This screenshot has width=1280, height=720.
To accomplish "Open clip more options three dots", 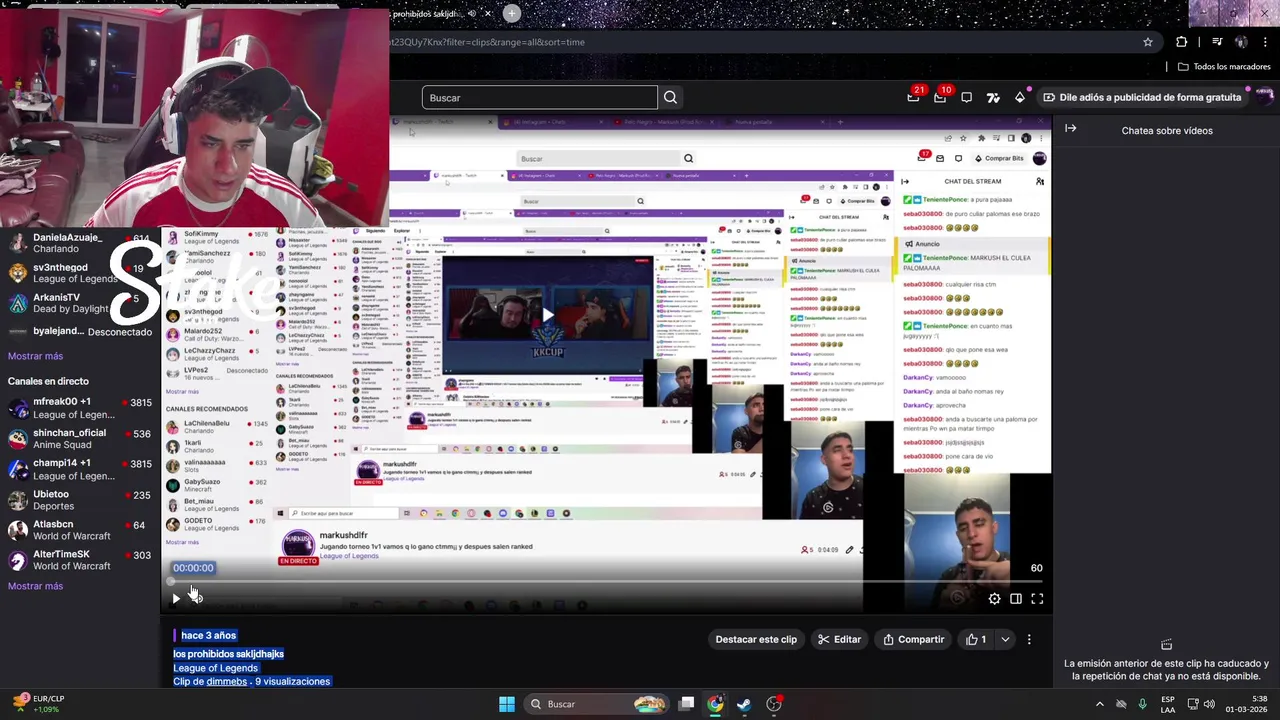I will pos(1029,639).
